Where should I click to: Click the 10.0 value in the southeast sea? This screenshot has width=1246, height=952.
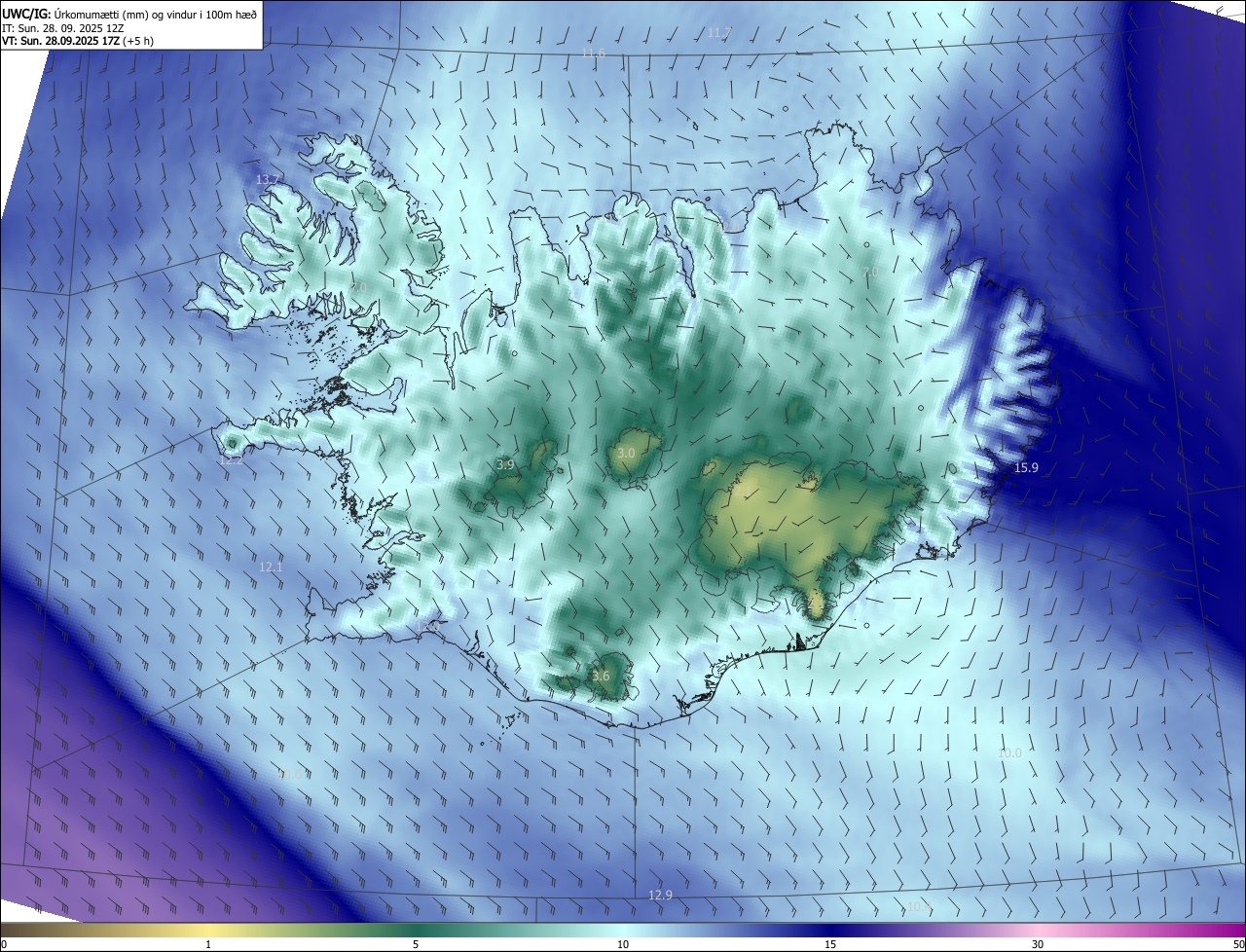point(1009,753)
